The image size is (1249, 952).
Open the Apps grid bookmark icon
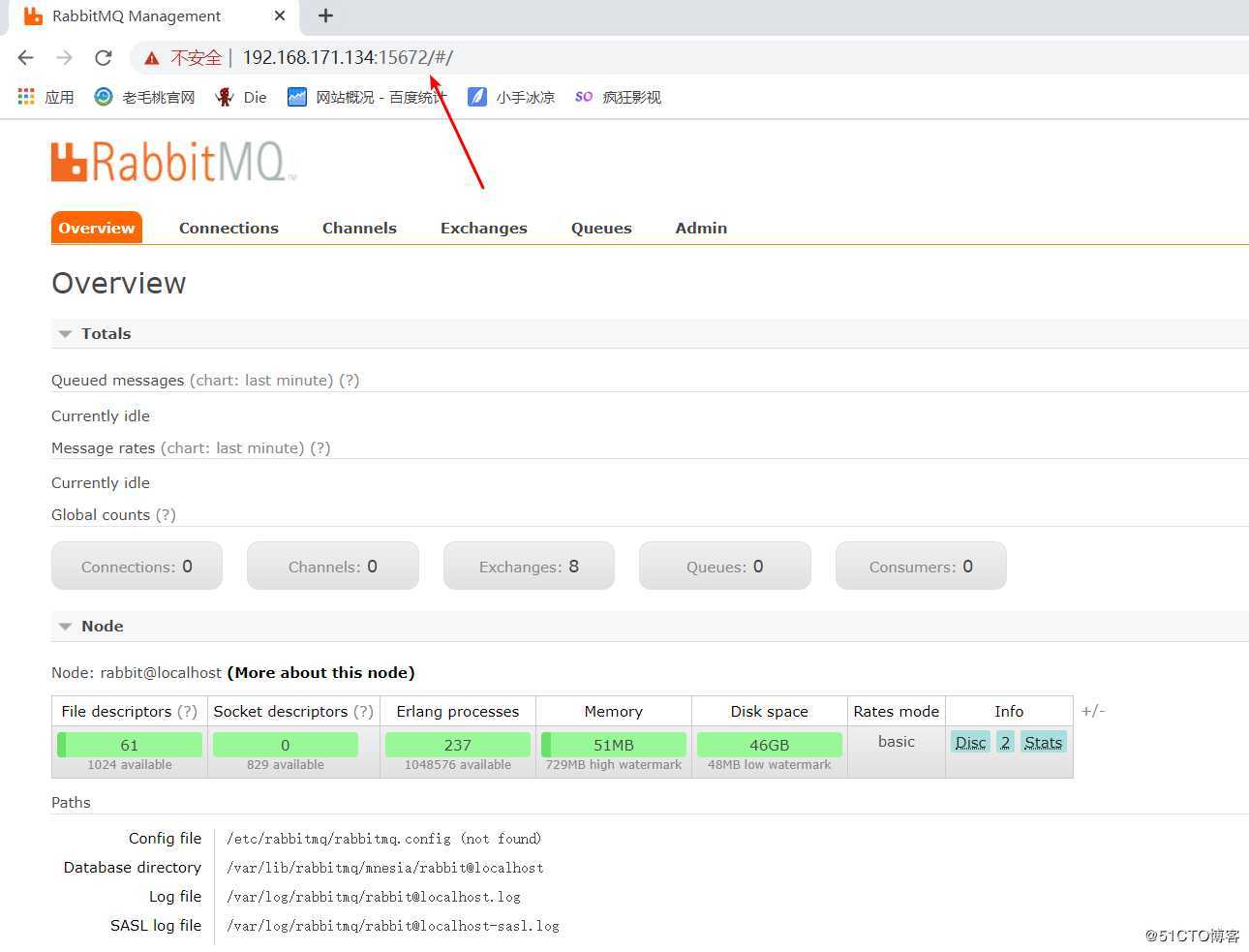point(26,97)
